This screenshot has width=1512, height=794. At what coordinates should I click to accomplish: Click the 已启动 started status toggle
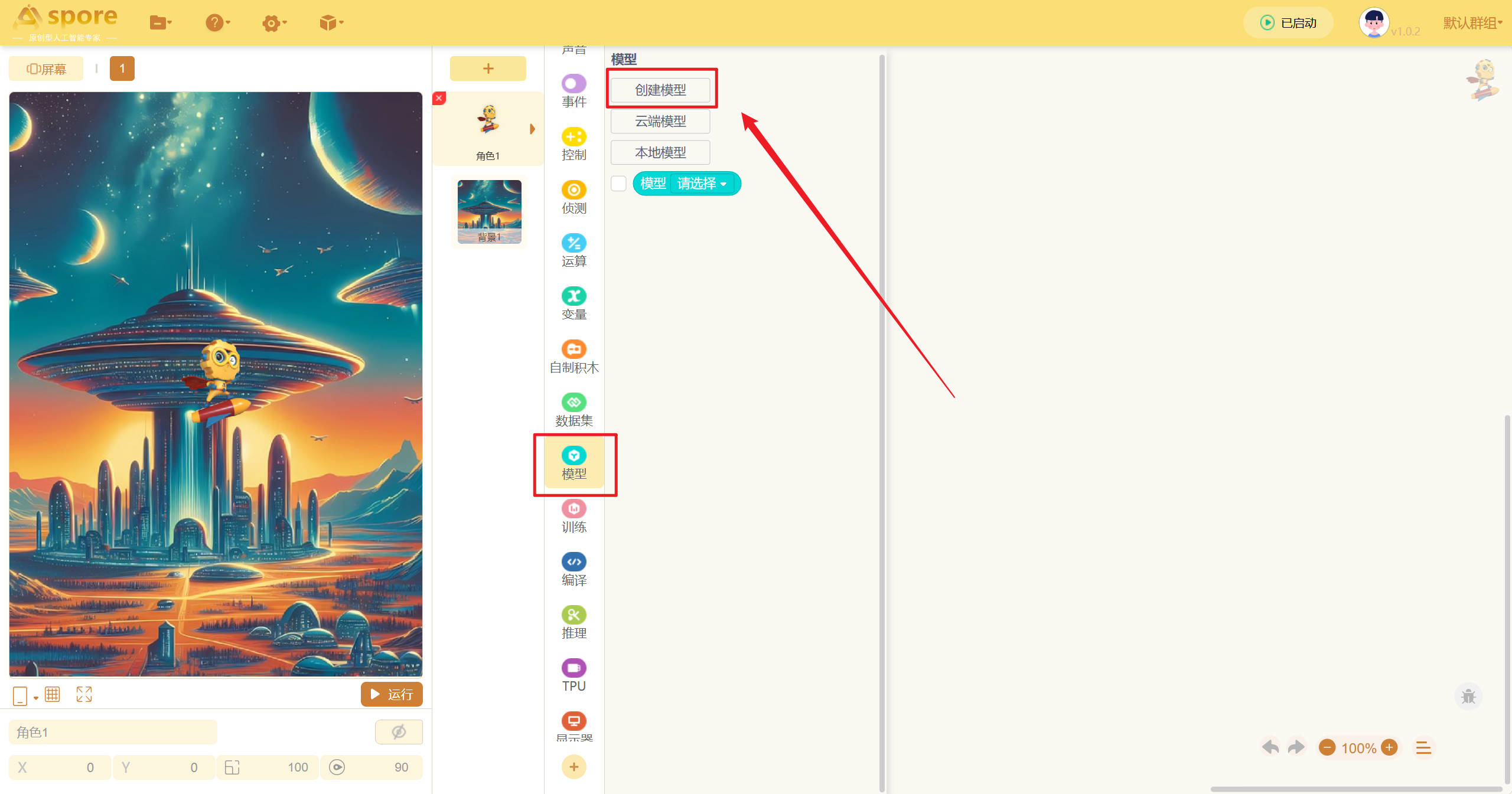pyautogui.click(x=1289, y=23)
